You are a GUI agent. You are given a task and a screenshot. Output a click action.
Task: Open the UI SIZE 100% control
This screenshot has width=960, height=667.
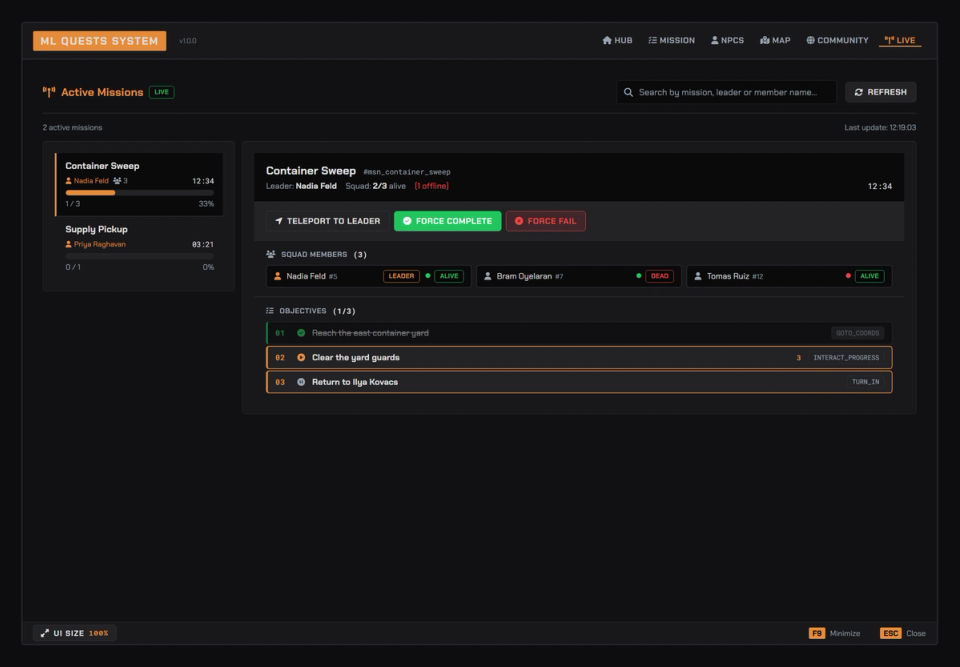coord(75,633)
